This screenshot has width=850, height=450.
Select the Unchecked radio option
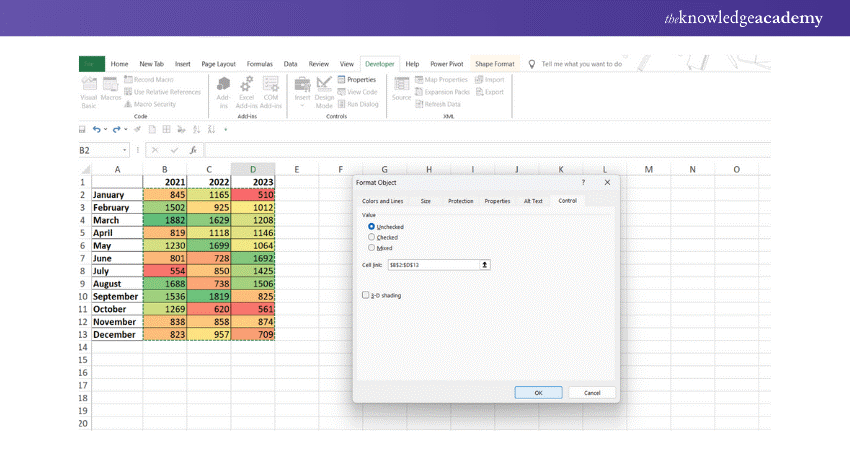coord(372,227)
